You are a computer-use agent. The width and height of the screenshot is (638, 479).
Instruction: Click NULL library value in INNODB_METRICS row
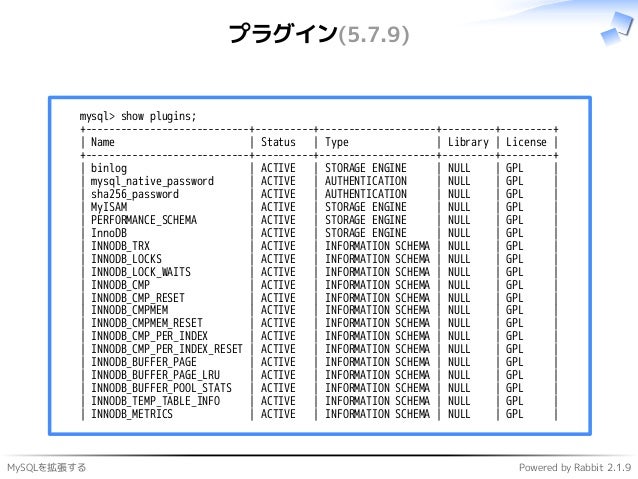tap(459, 414)
